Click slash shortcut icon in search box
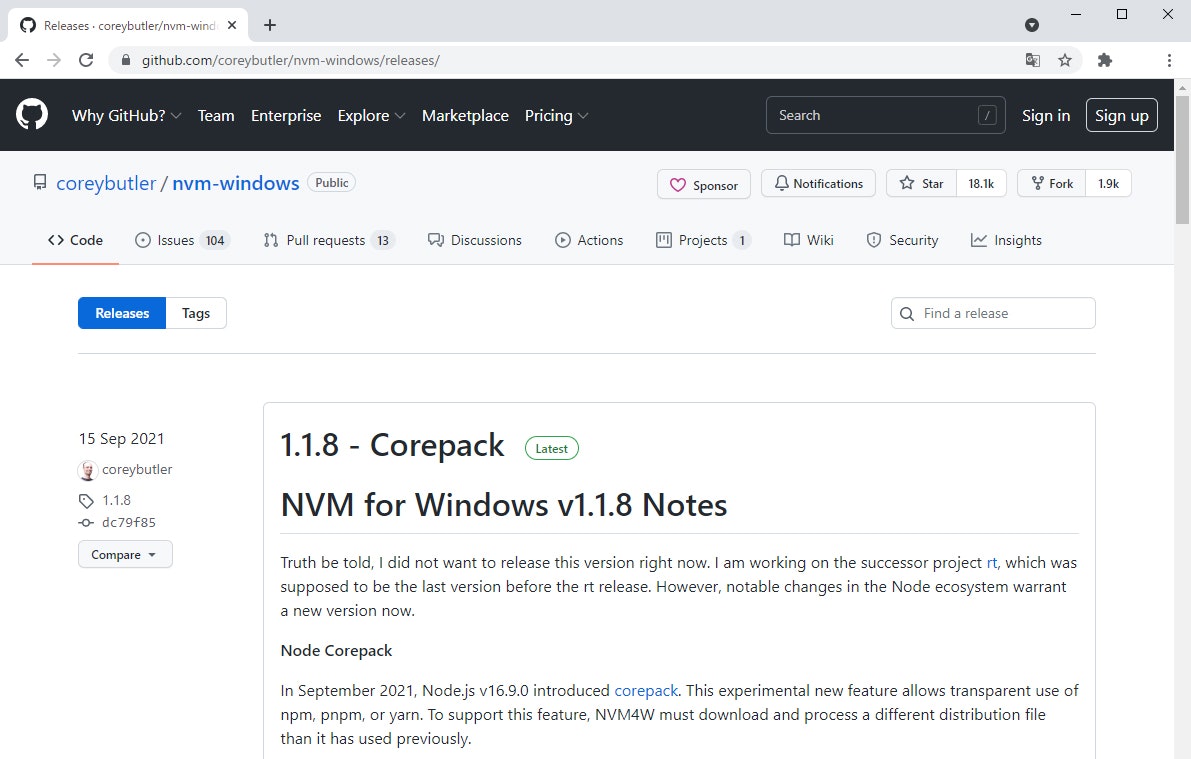The width and height of the screenshot is (1191, 759). click(987, 115)
